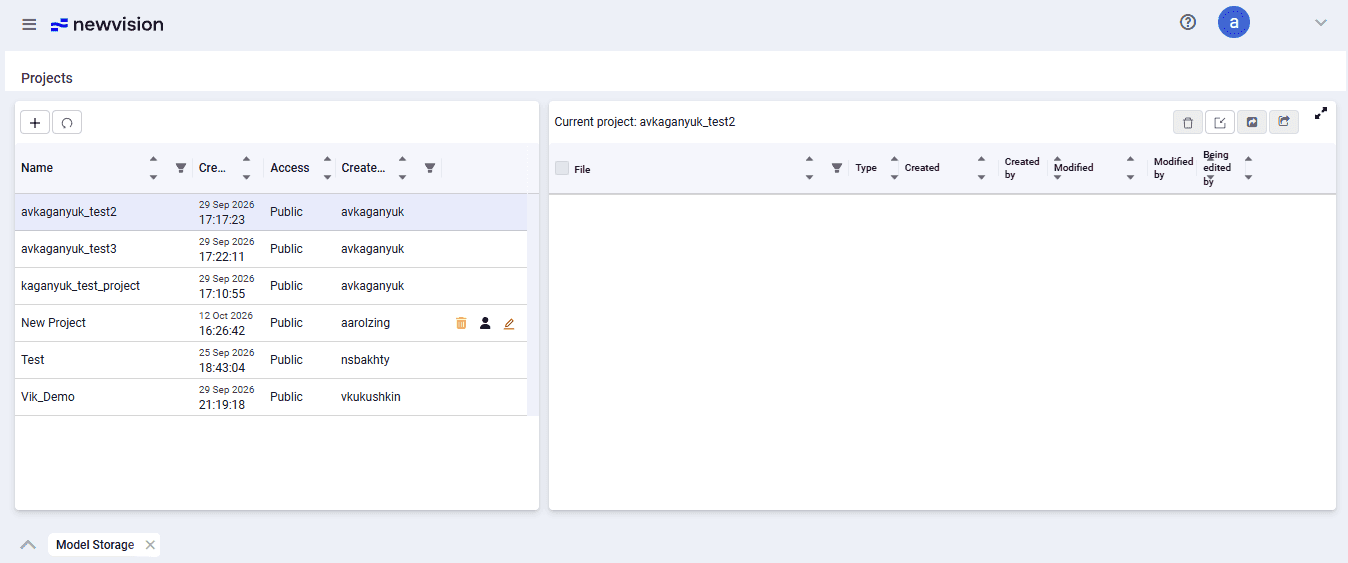Select project avkaganyuk_test2
The height and width of the screenshot is (563, 1348).
coord(69,212)
